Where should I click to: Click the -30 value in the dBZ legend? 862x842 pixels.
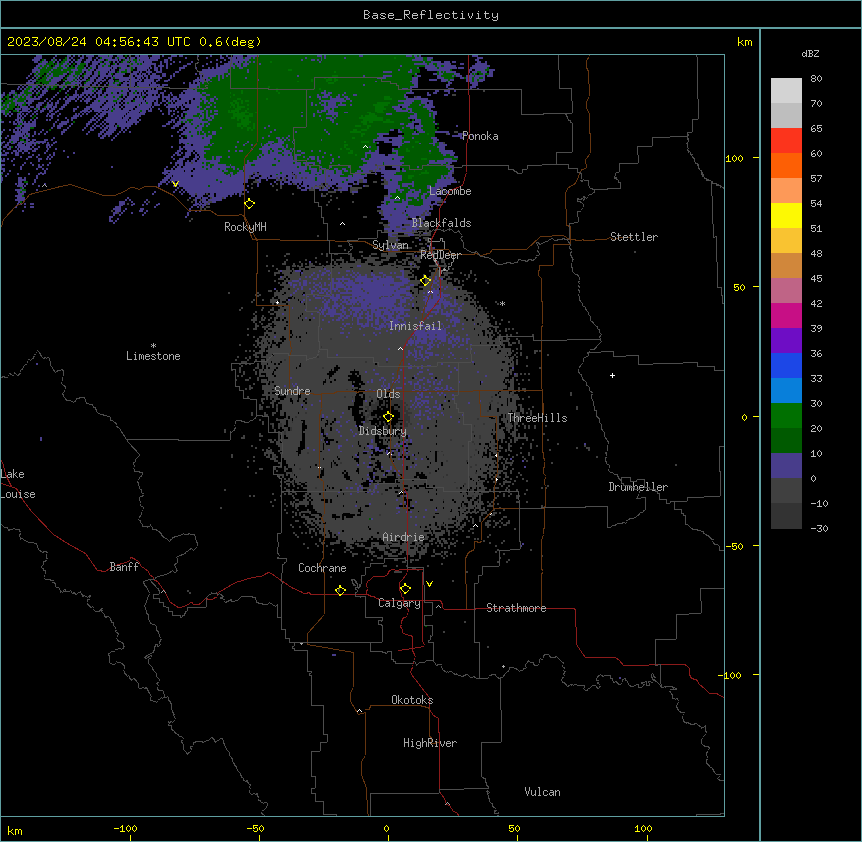coord(819,528)
